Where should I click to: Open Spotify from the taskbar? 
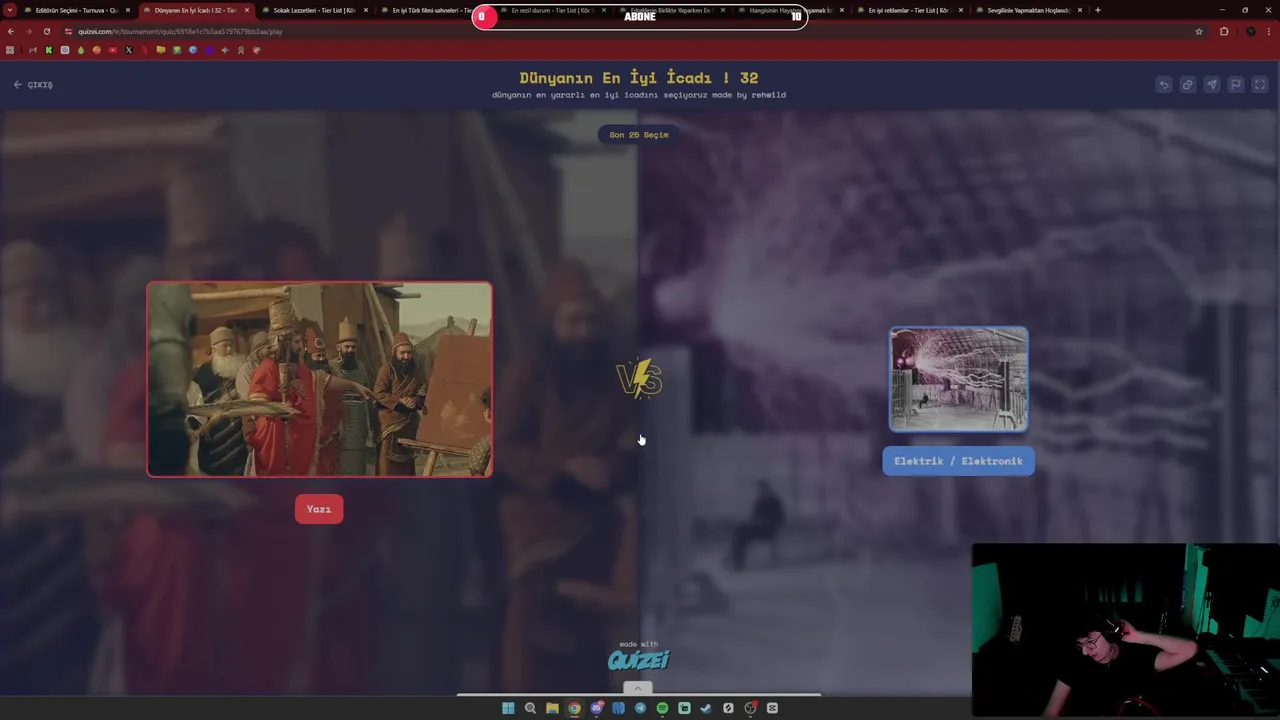point(662,708)
